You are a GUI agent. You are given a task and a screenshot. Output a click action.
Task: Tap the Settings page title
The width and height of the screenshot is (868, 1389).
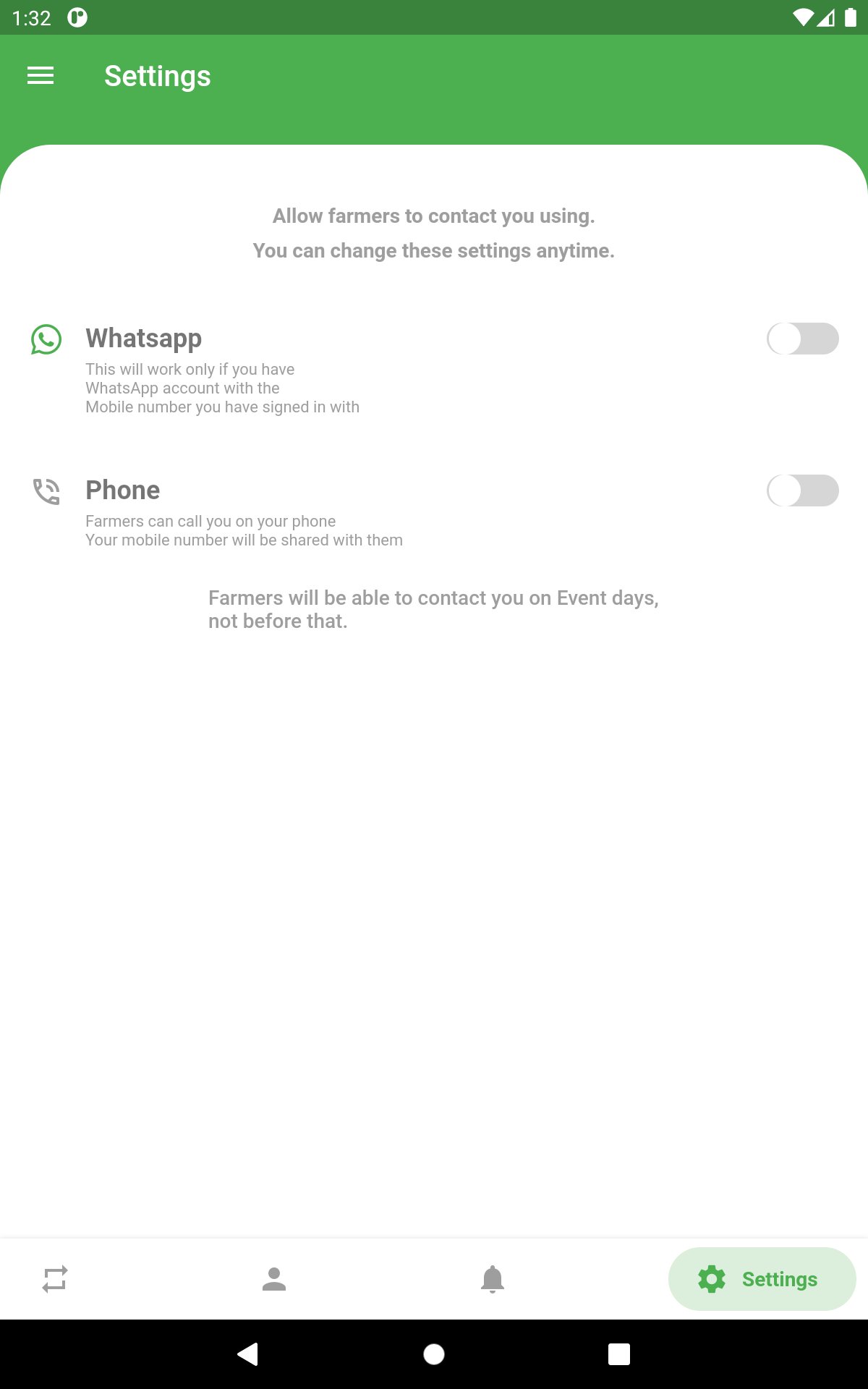[x=158, y=76]
